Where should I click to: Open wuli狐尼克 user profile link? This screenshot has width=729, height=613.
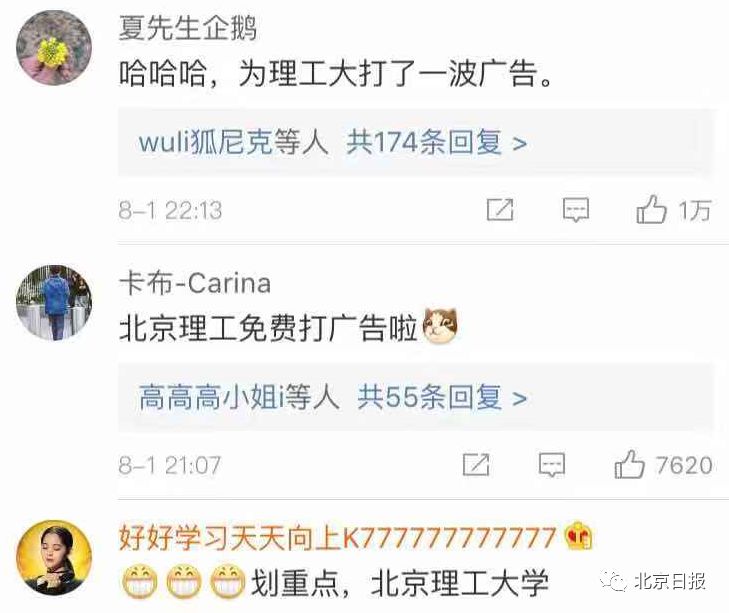click(205, 142)
